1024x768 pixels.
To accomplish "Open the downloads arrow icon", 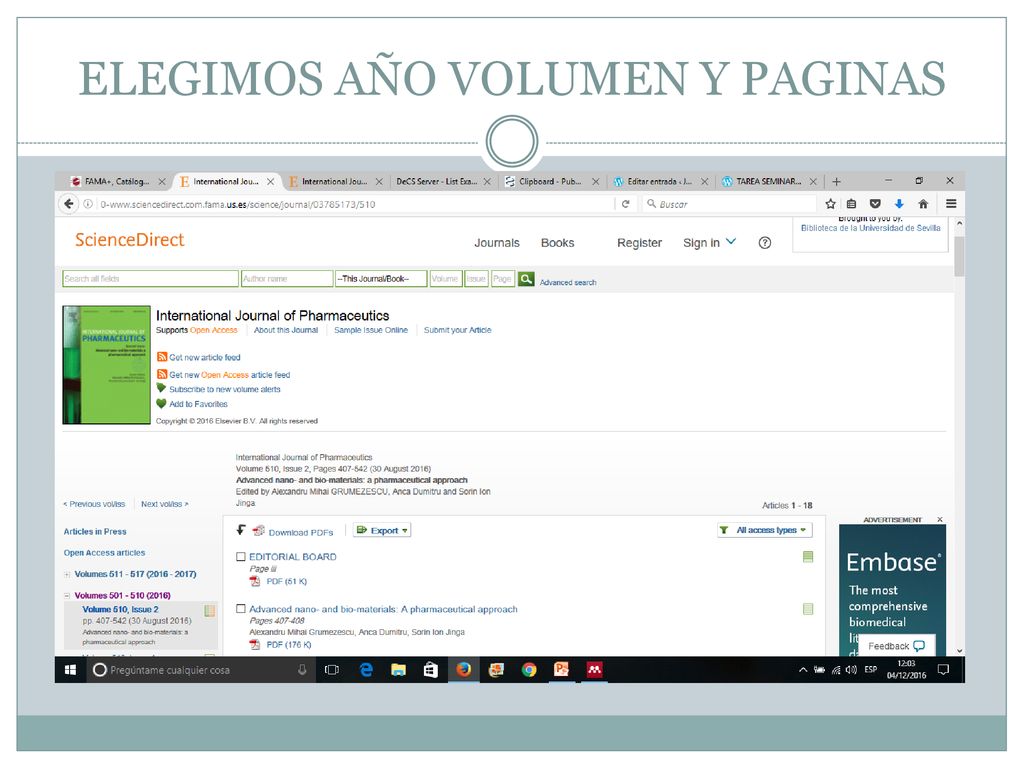I will (x=899, y=204).
